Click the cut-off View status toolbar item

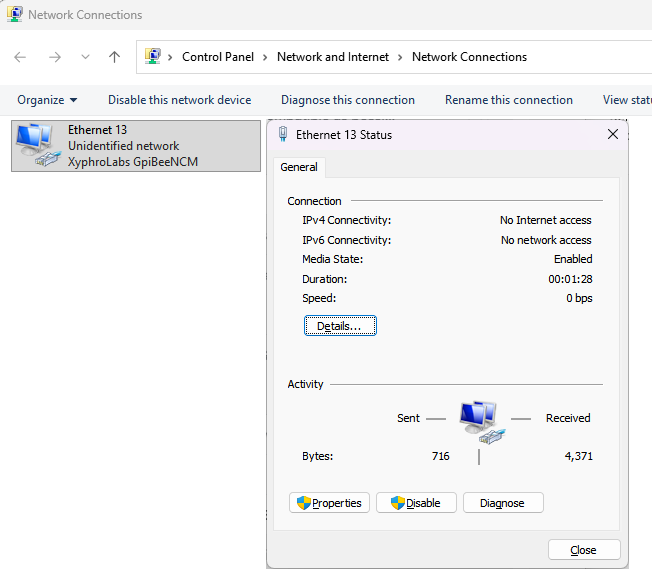tap(627, 100)
